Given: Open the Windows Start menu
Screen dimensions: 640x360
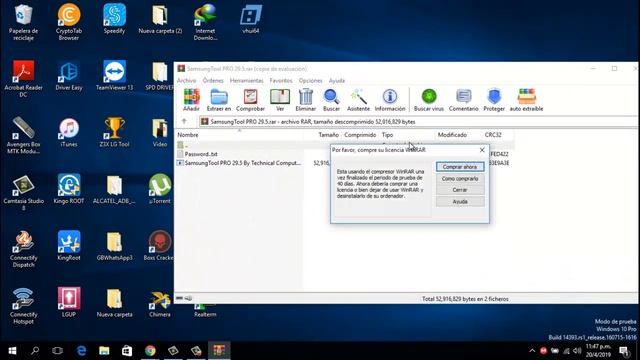Looking at the screenshot, I should pos(12,351).
